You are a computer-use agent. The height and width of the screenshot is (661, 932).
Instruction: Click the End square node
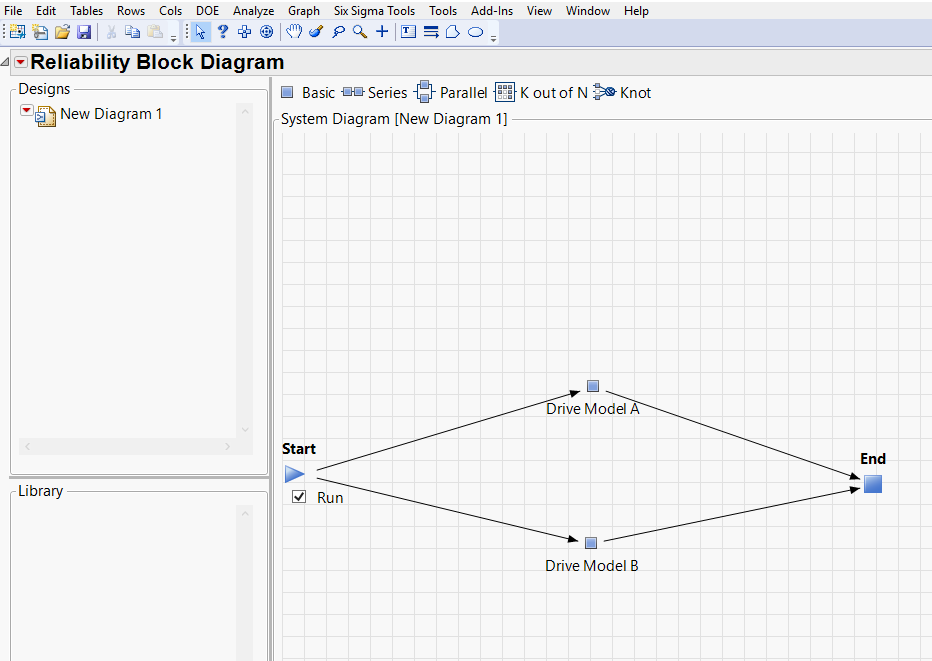point(873,484)
